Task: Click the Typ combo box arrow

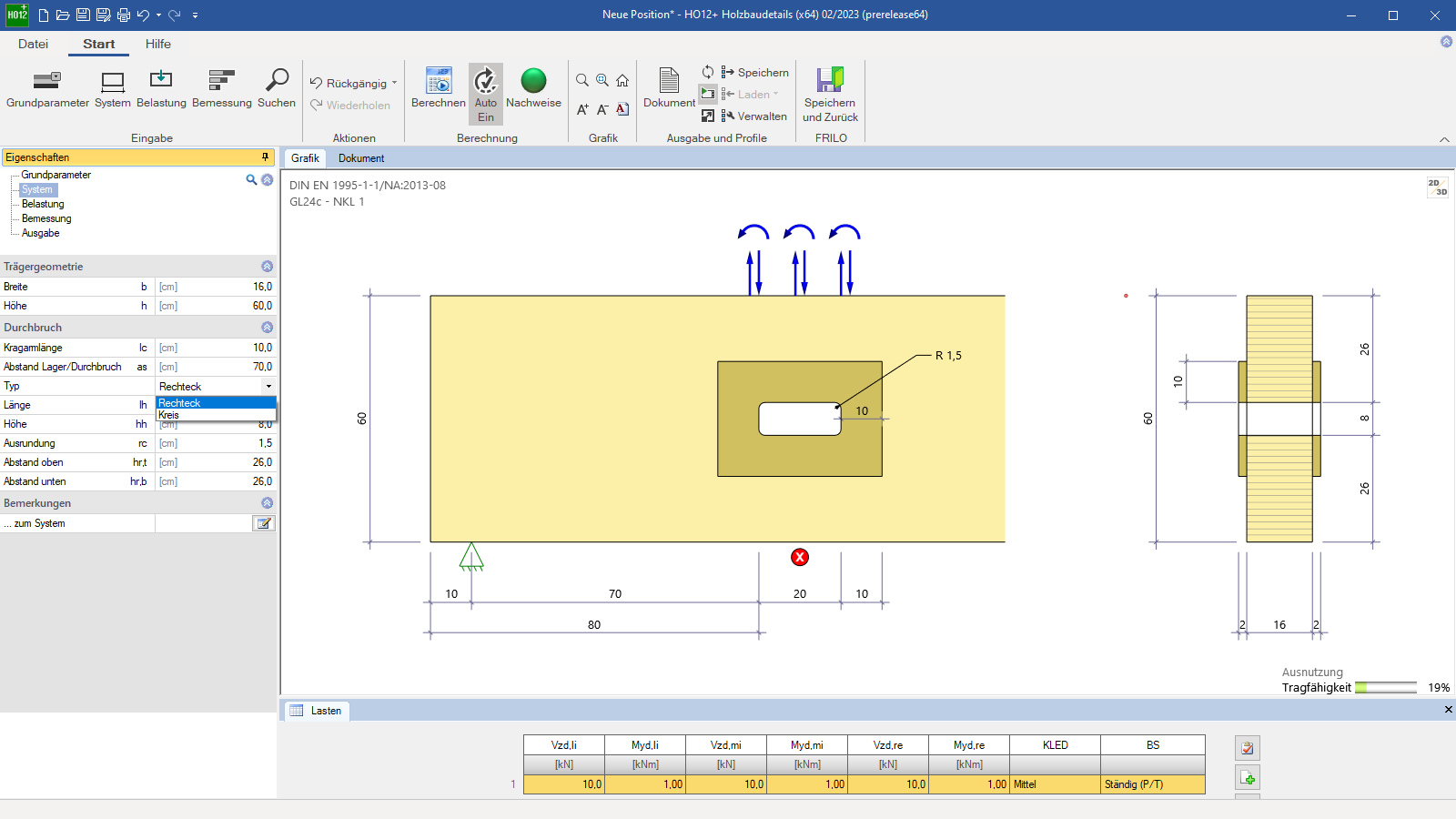Action: pos(268,386)
